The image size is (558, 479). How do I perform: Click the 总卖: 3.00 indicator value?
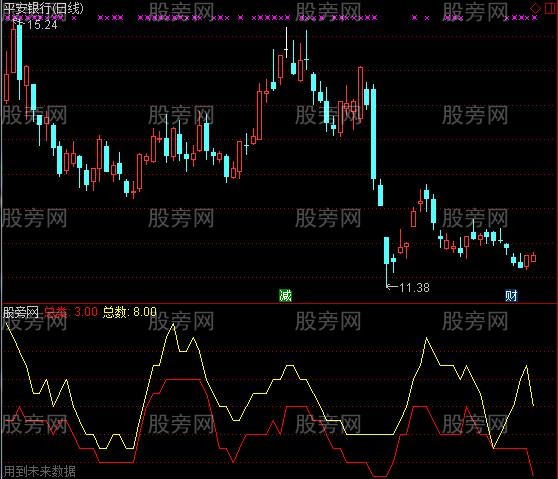point(71,312)
